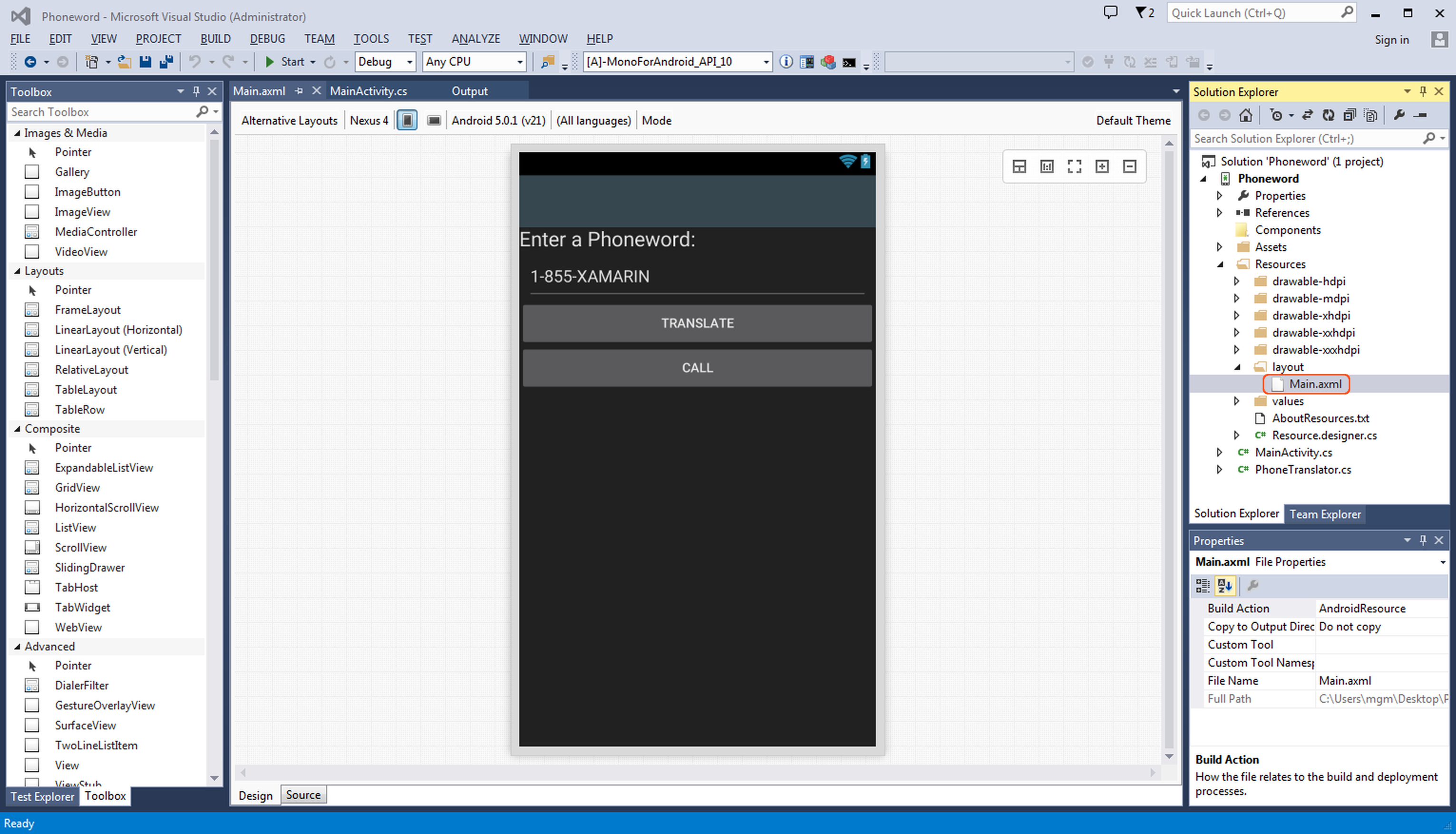Click the designer zoom out icon
The height and width of the screenshot is (834, 1456).
pyautogui.click(x=1129, y=167)
